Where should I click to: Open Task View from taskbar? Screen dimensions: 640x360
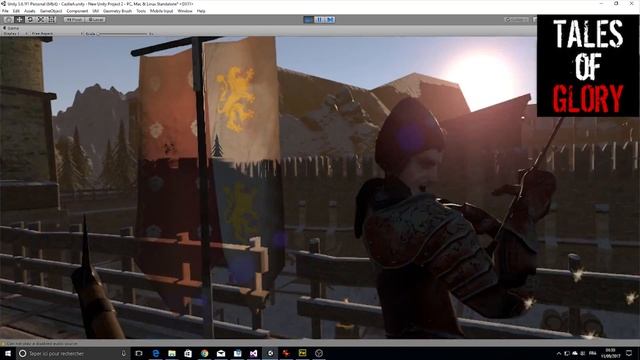coord(139,353)
